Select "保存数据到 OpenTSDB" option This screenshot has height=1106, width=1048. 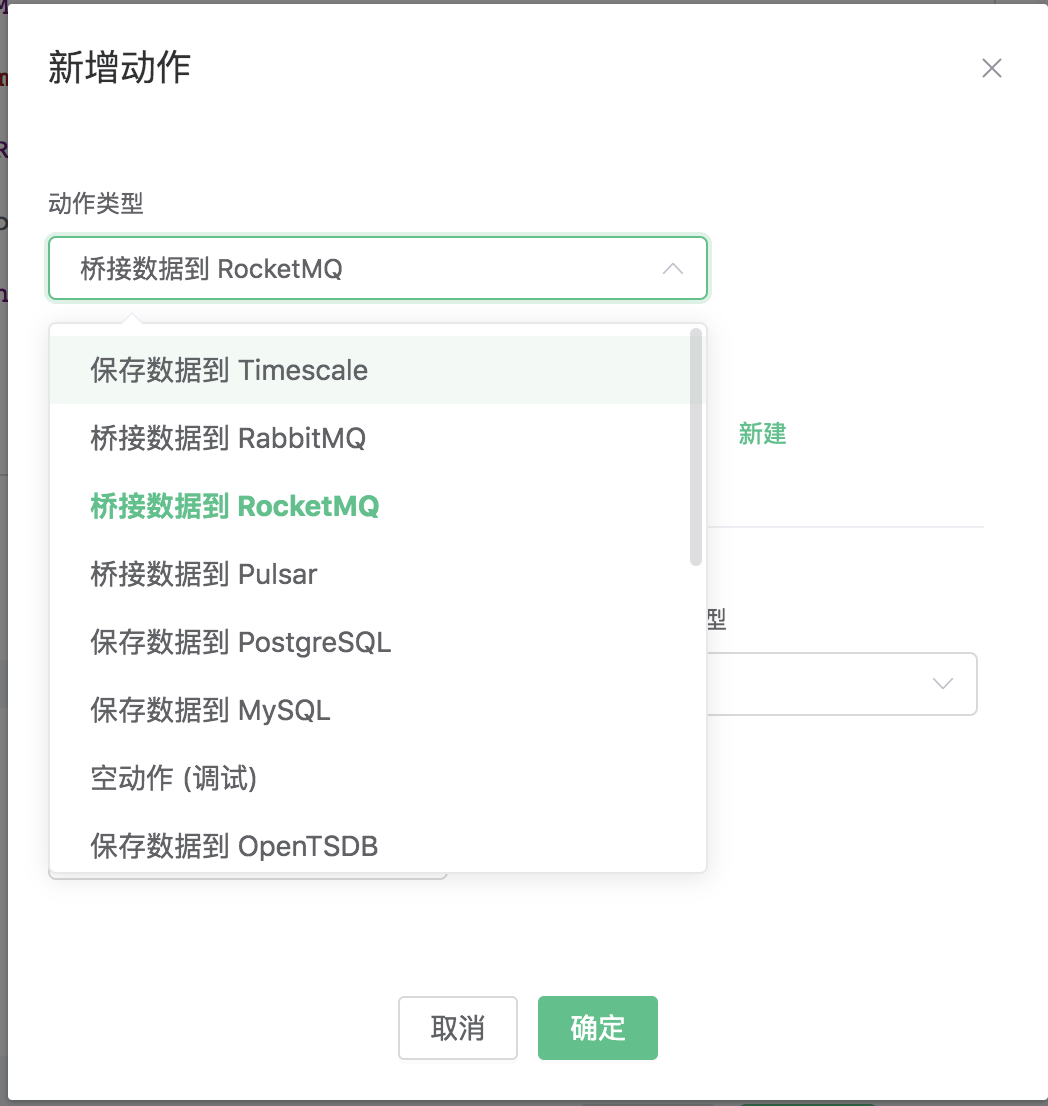[x=232, y=846]
